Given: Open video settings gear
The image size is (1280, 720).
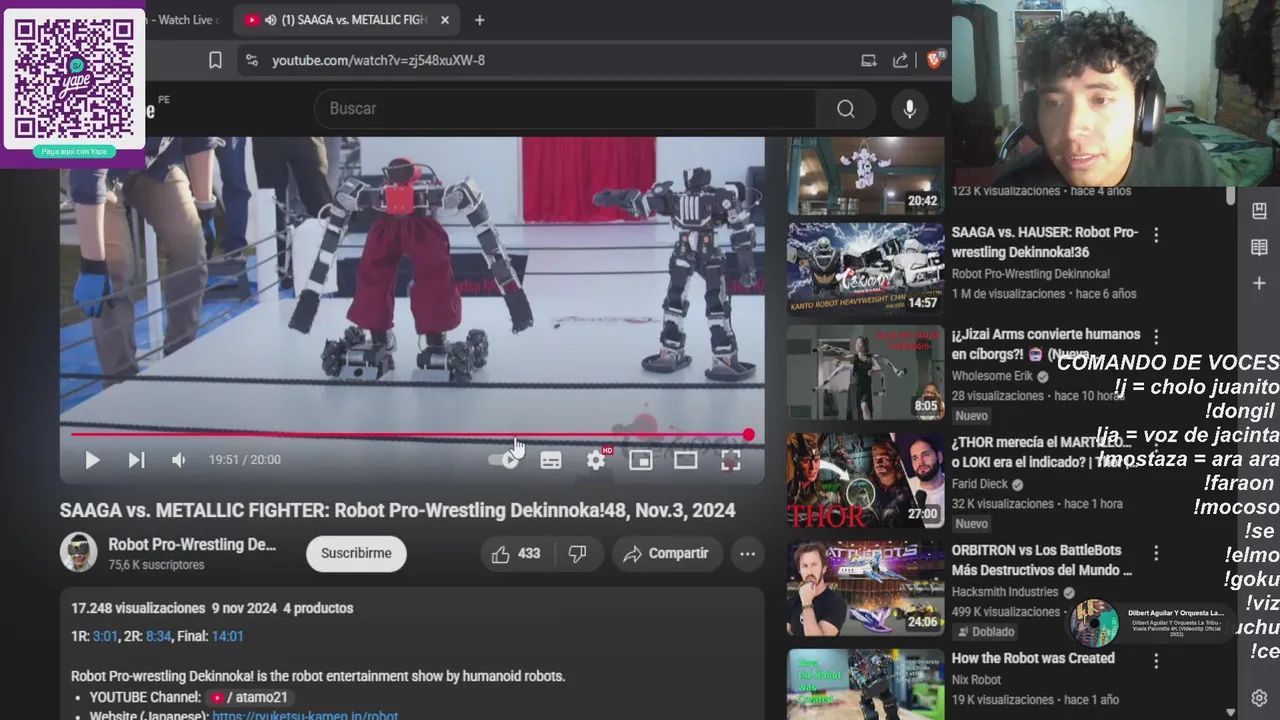Looking at the screenshot, I should click(596, 460).
